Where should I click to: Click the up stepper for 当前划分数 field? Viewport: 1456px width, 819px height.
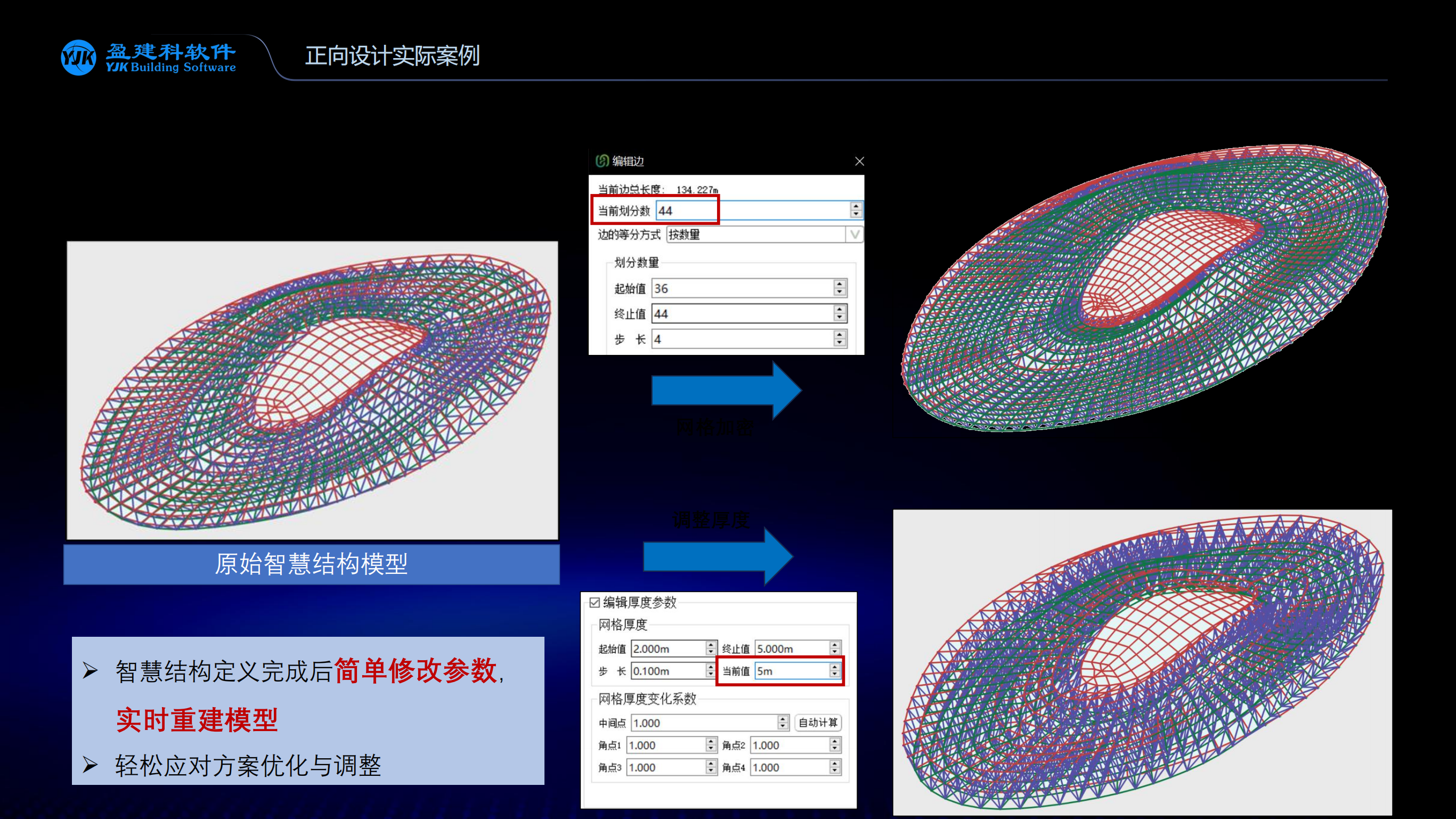click(855, 206)
